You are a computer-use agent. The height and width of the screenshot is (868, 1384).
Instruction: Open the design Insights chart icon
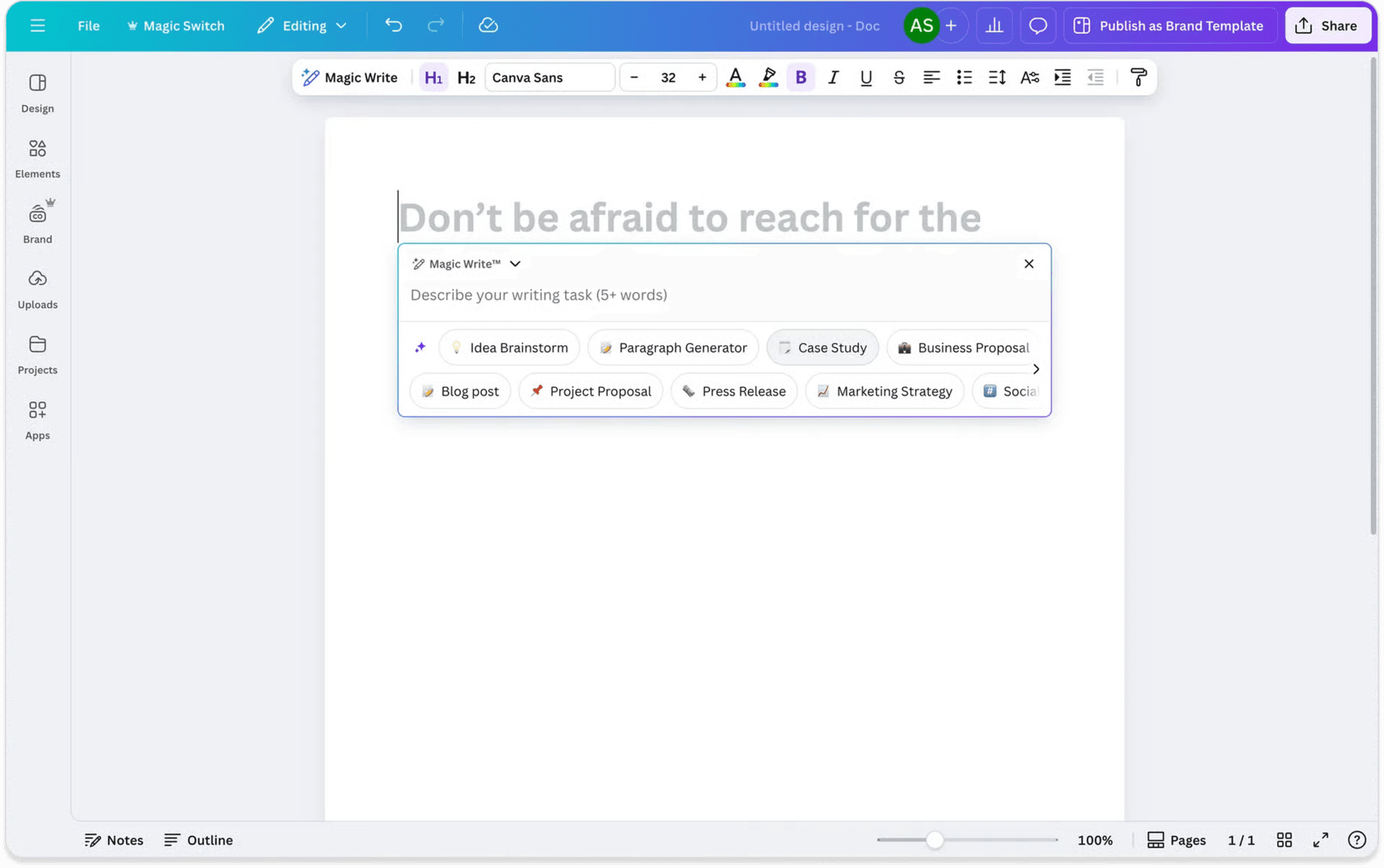pos(994,25)
